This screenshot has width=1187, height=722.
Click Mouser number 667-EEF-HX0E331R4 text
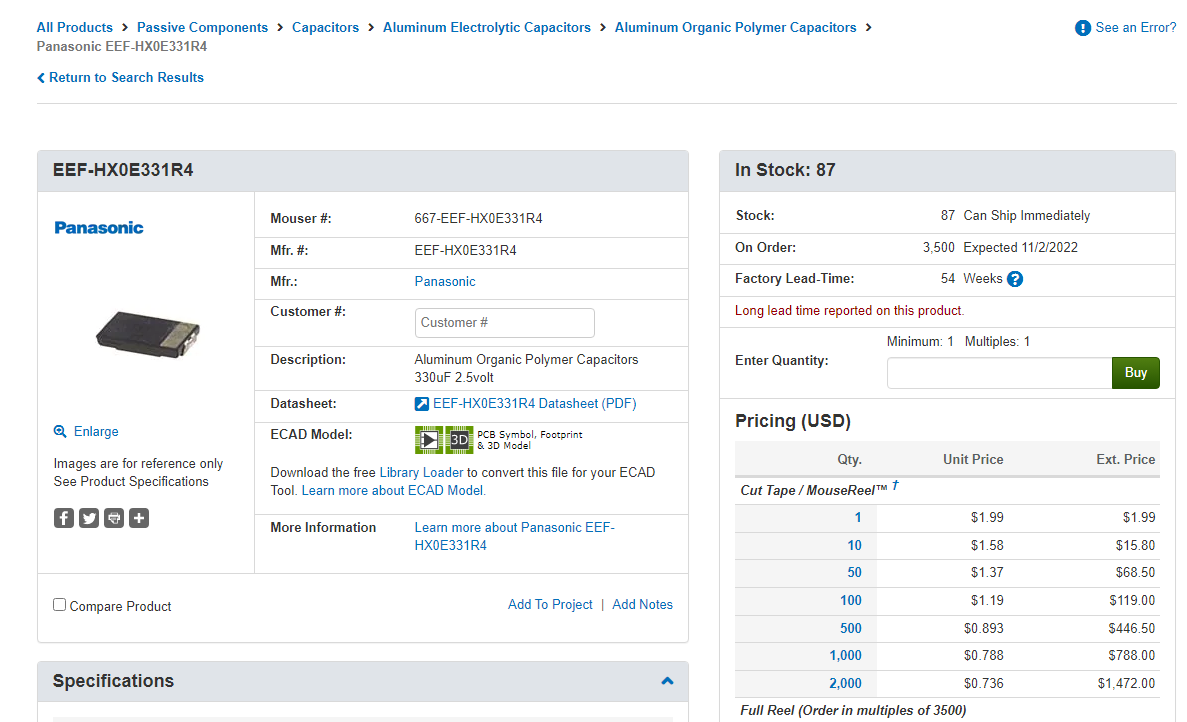coord(478,219)
